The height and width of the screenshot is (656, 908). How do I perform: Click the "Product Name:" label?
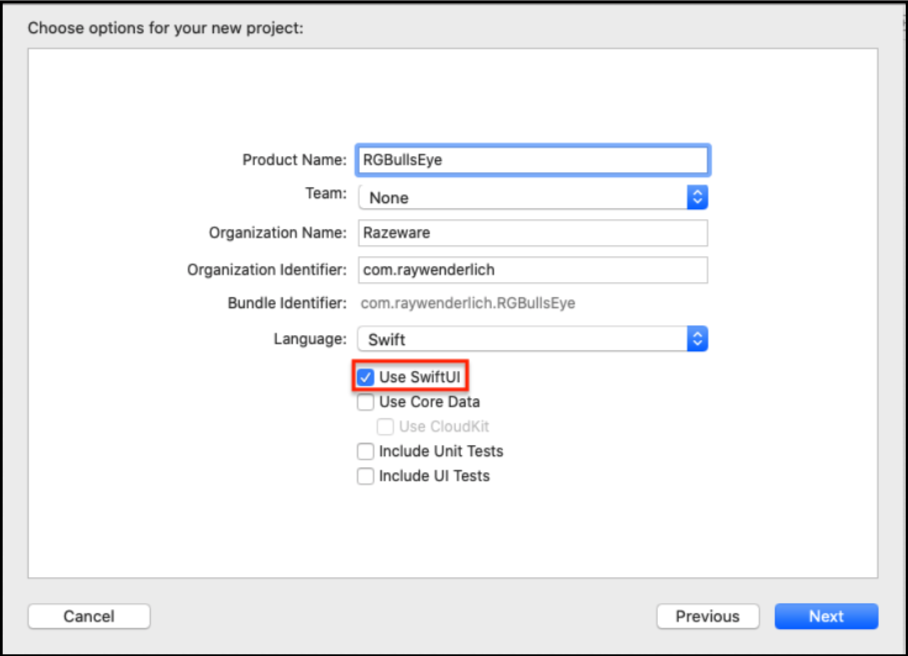294,160
